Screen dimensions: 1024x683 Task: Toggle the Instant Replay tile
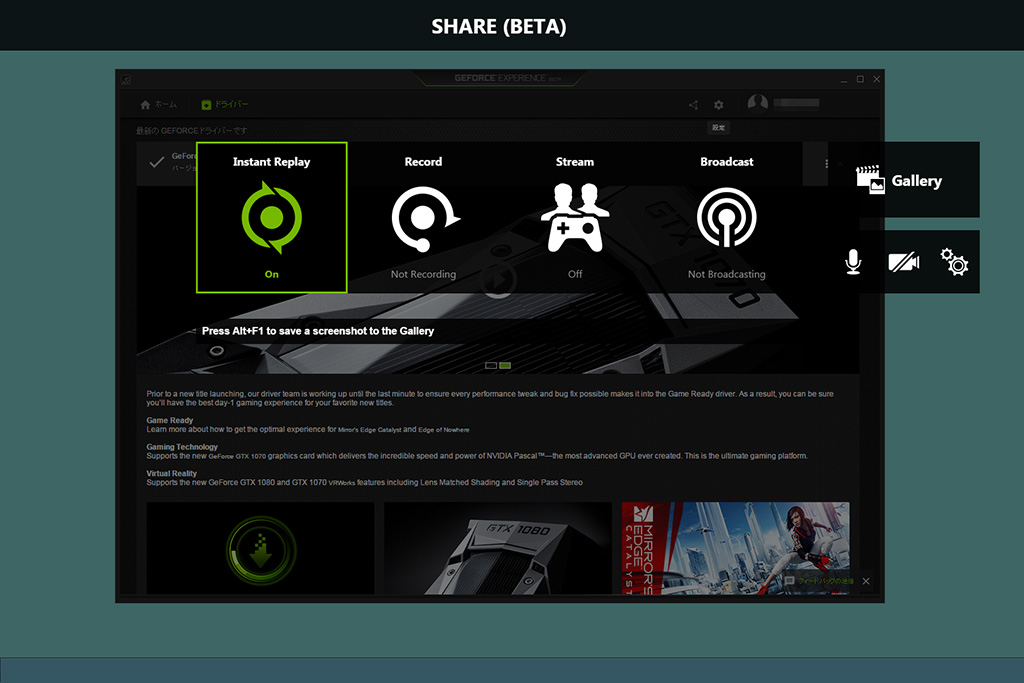tap(272, 217)
